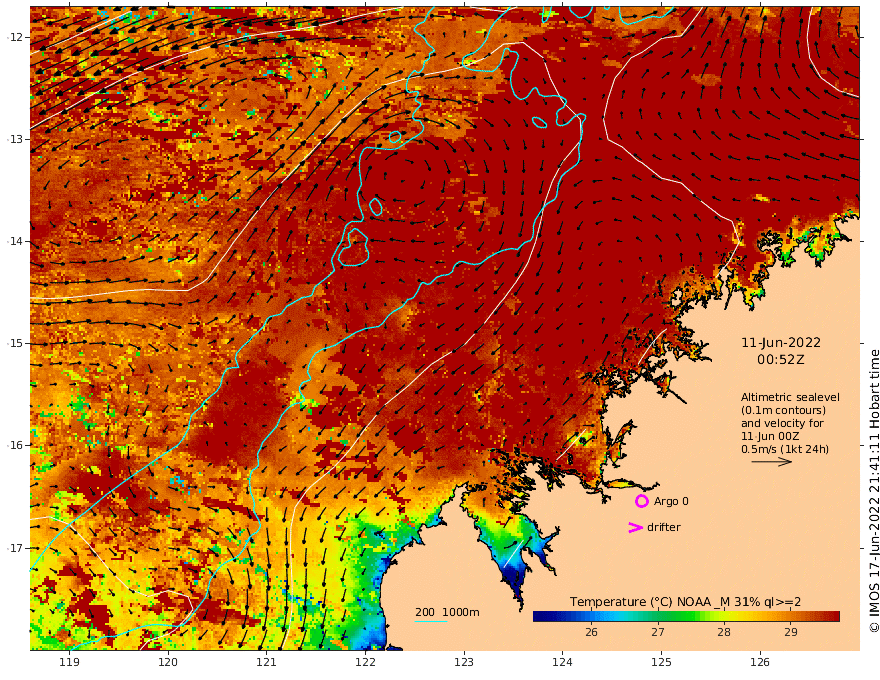Click the latitude axis label '-15'
Image resolution: width=880 pixels, height=680 pixels.
15,343
